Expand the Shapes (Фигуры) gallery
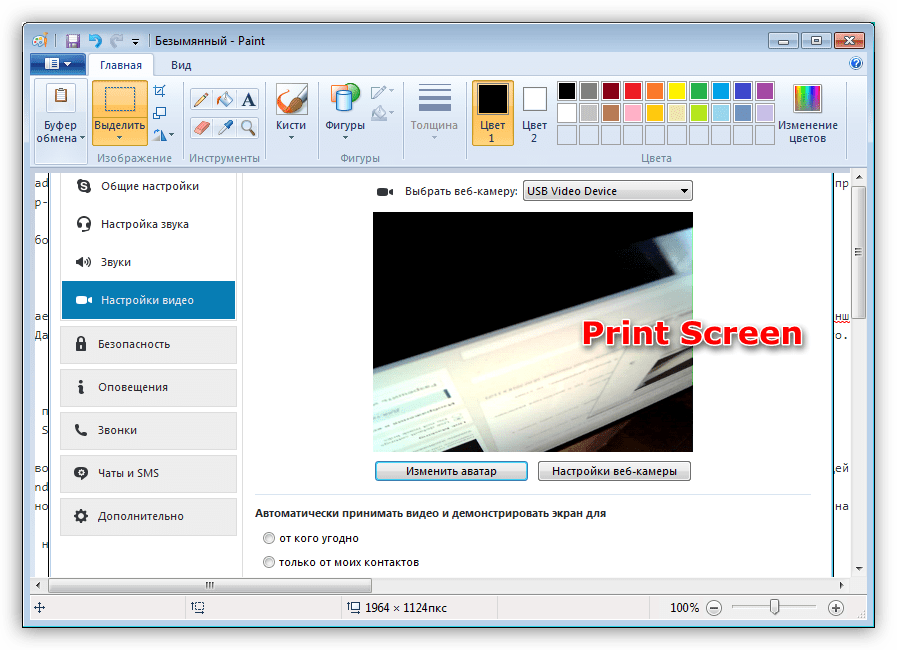 pos(344,138)
